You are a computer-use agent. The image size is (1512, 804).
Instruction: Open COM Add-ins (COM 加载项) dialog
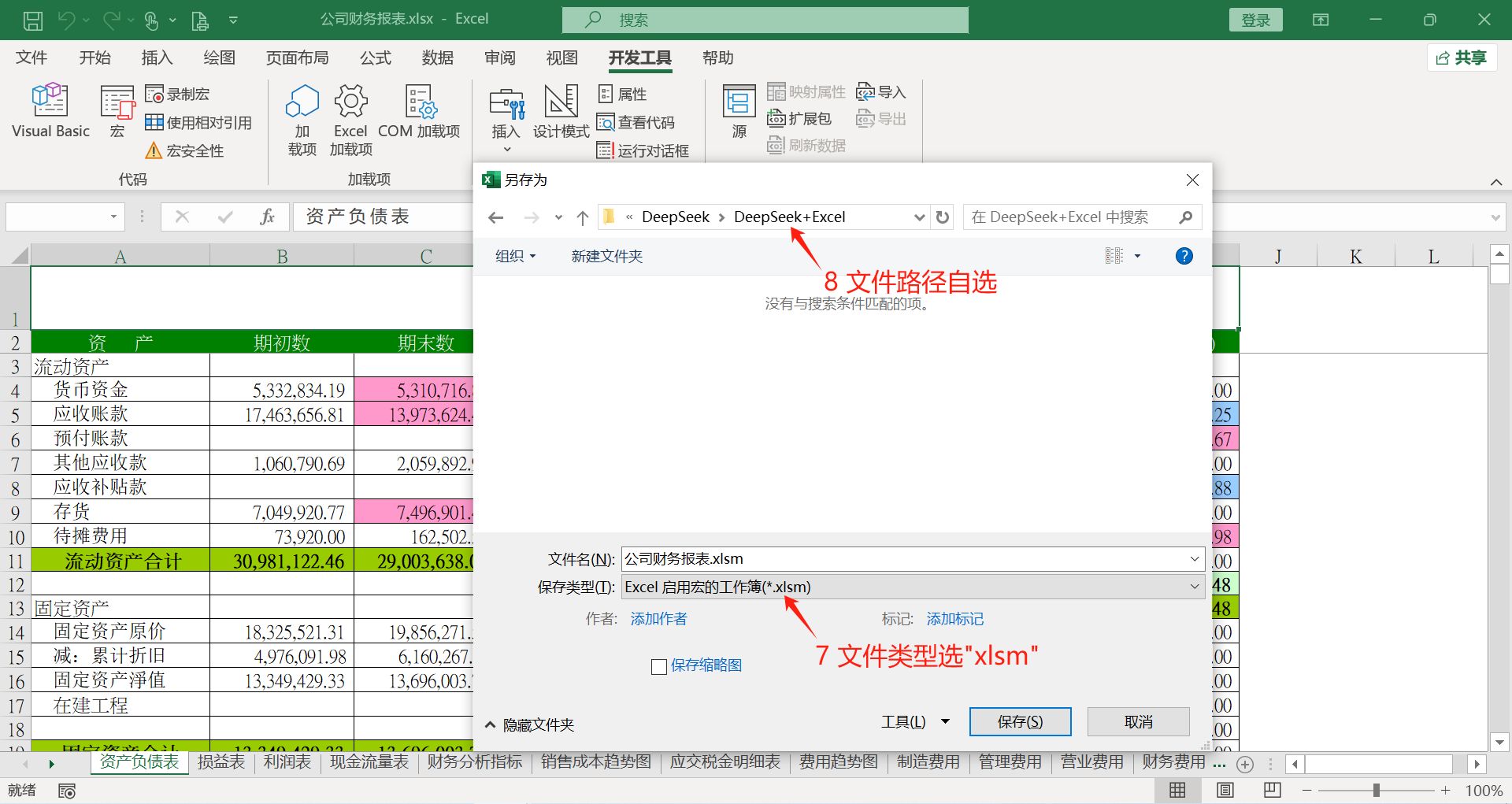click(x=419, y=110)
